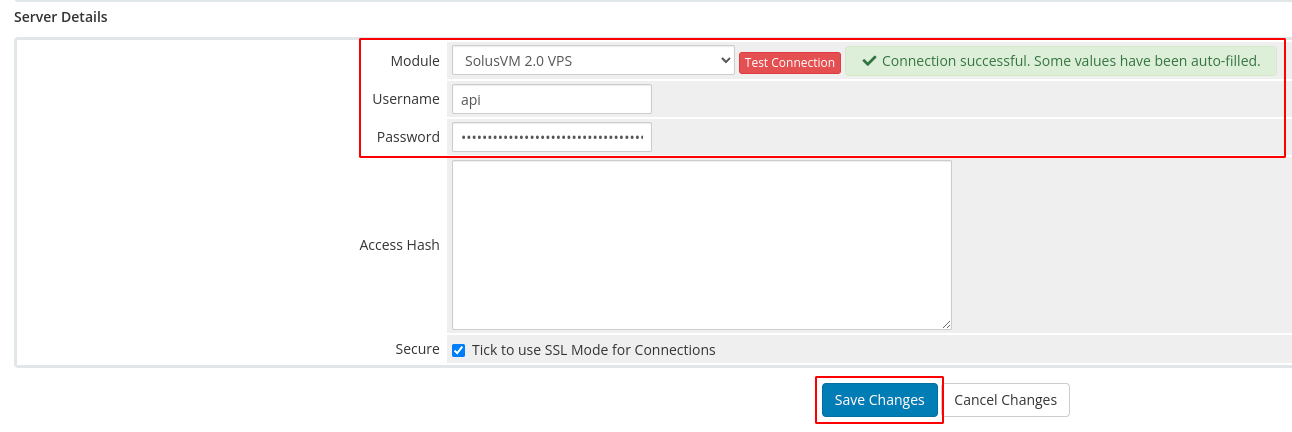1292x432 pixels.
Task: Click inside the empty Access Hash textarea
Action: pos(701,245)
